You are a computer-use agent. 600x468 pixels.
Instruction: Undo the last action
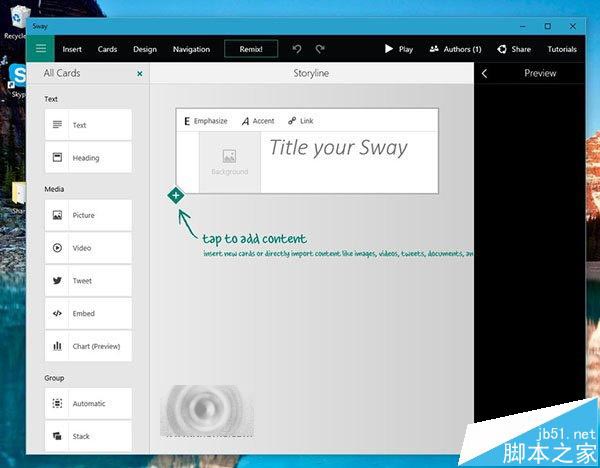pyautogui.click(x=297, y=49)
